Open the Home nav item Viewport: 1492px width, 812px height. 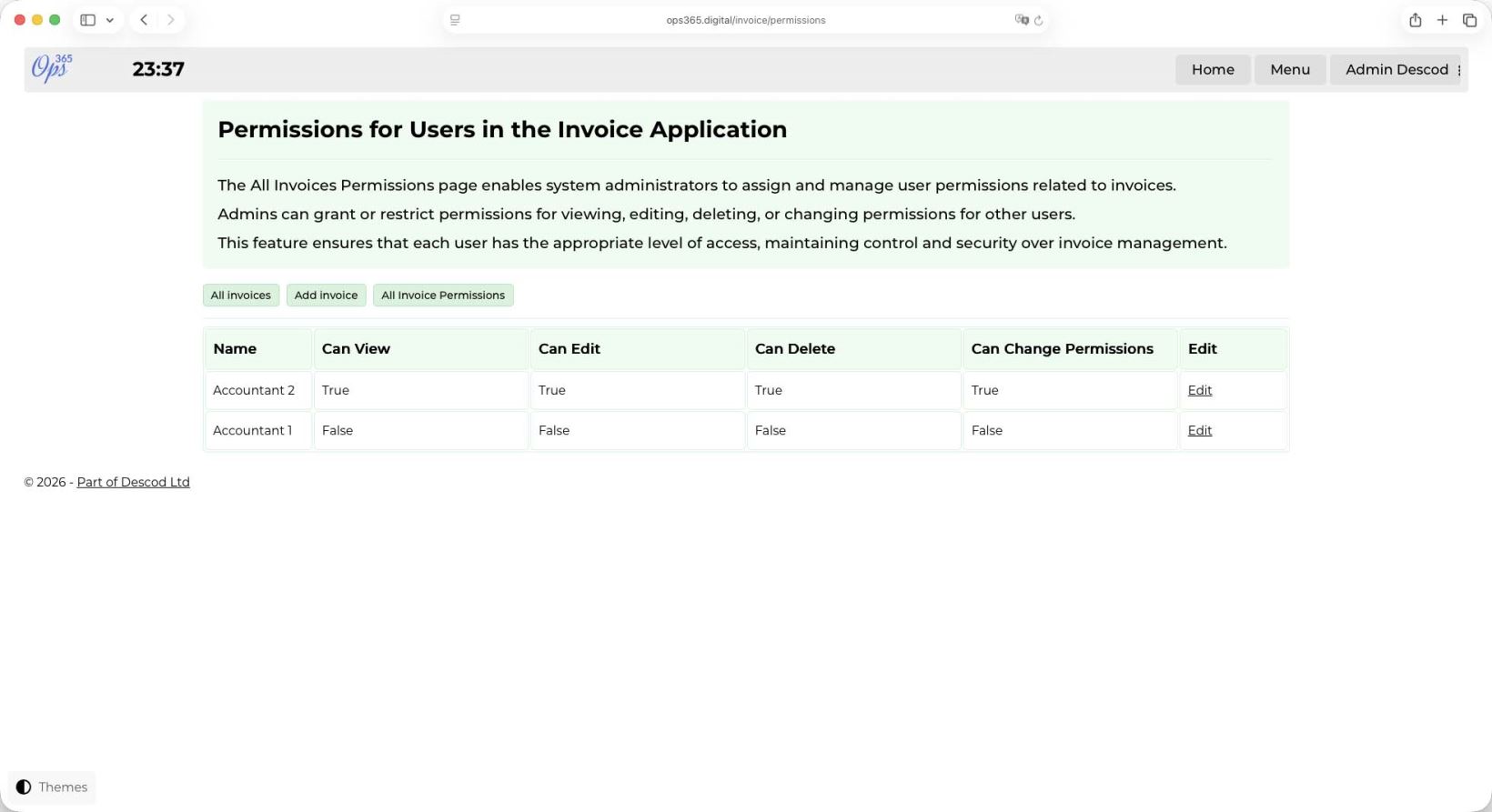pyautogui.click(x=1213, y=69)
